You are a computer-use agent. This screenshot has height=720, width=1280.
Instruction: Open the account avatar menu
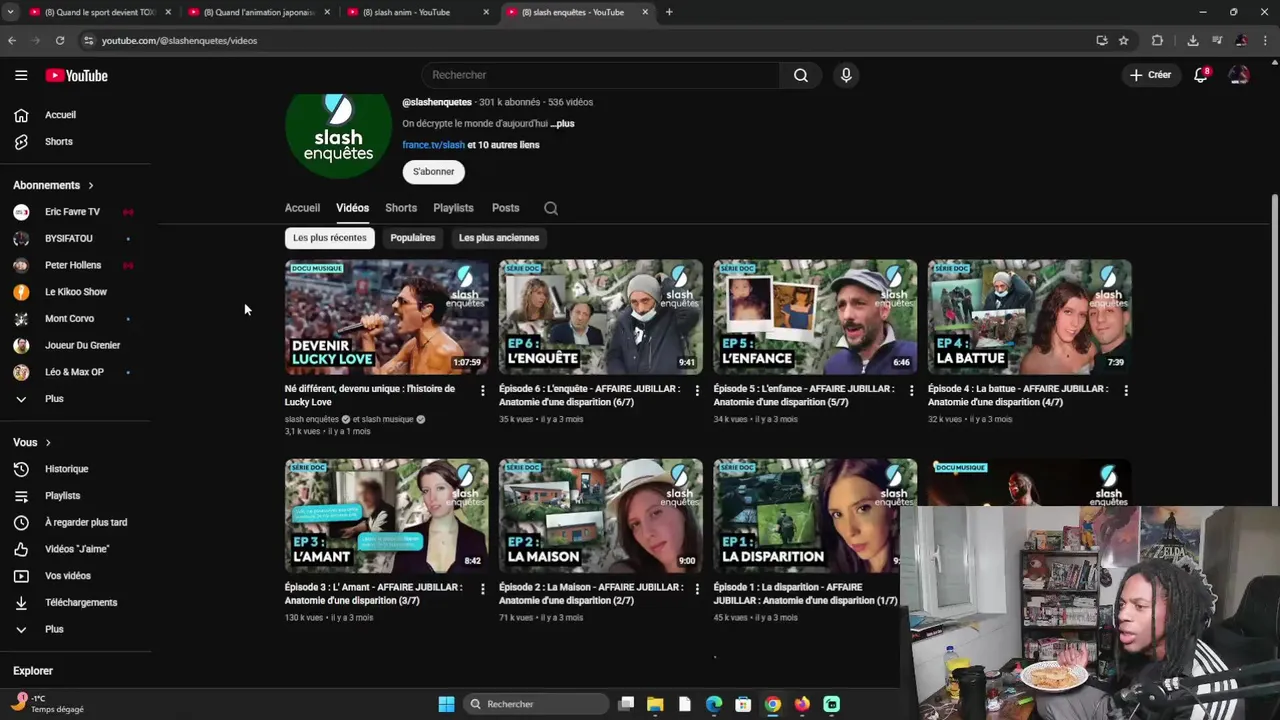coord(1239,75)
